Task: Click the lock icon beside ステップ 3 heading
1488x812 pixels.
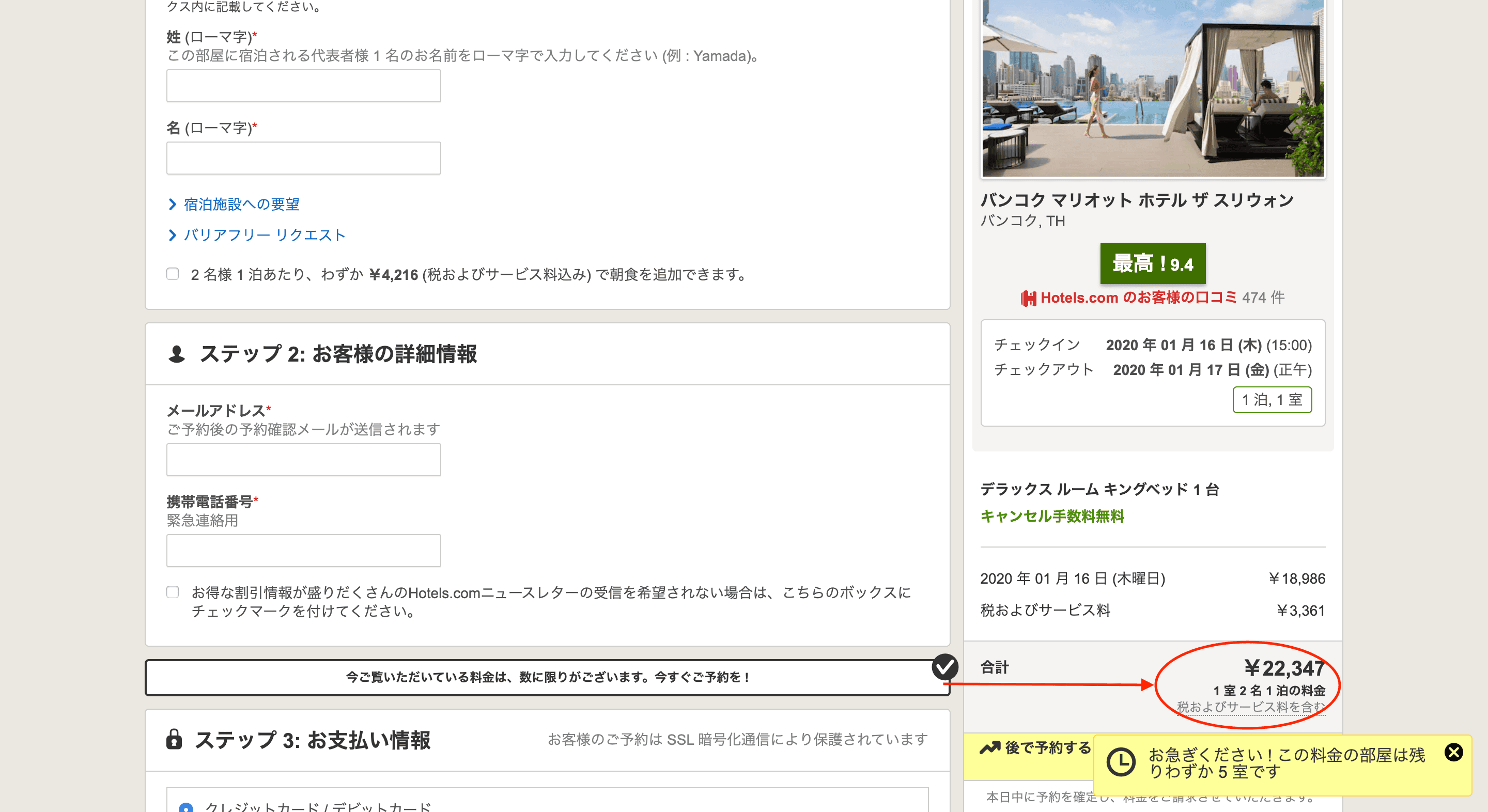Action: coord(176,740)
